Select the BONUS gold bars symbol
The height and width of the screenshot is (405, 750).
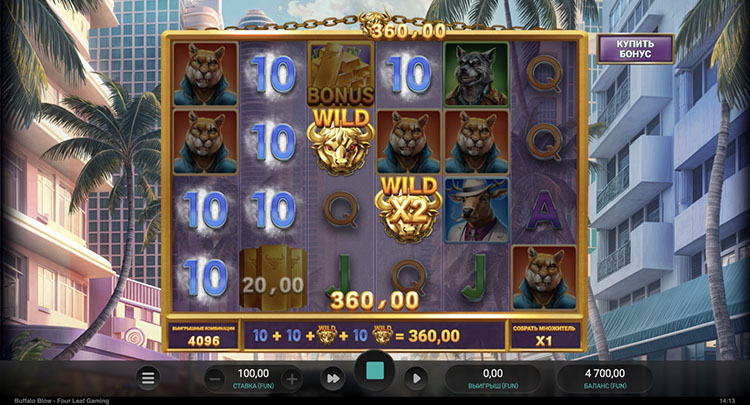(x=341, y=74)
